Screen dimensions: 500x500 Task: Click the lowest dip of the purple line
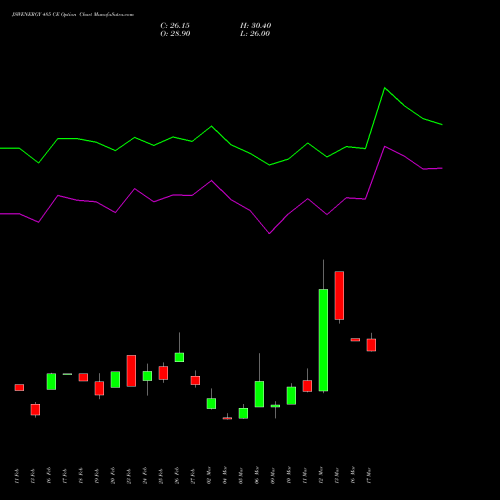coord(269,233)
